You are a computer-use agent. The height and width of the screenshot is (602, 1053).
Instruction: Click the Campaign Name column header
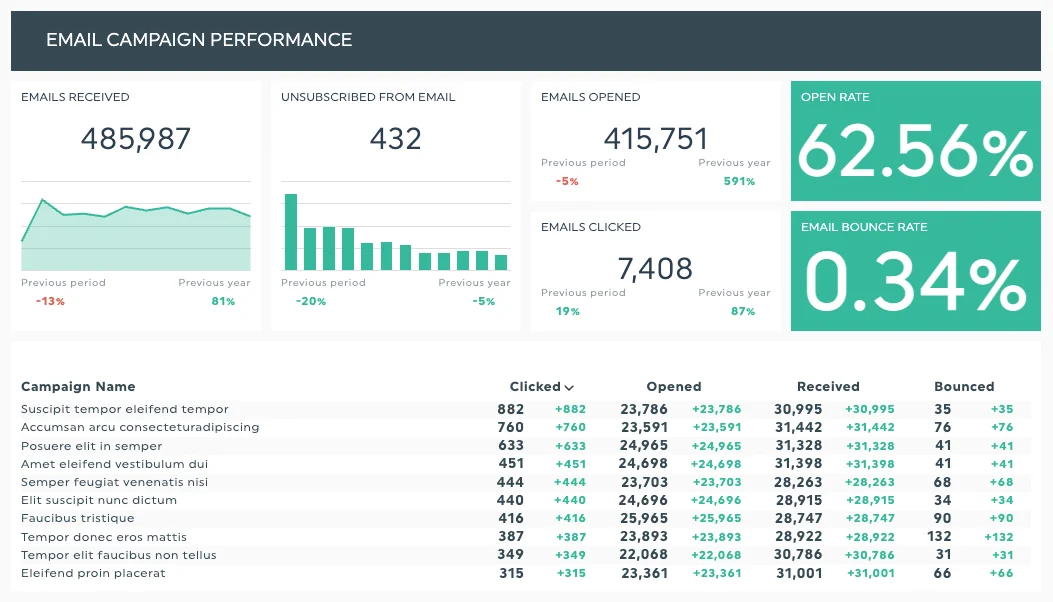[78, 386]
